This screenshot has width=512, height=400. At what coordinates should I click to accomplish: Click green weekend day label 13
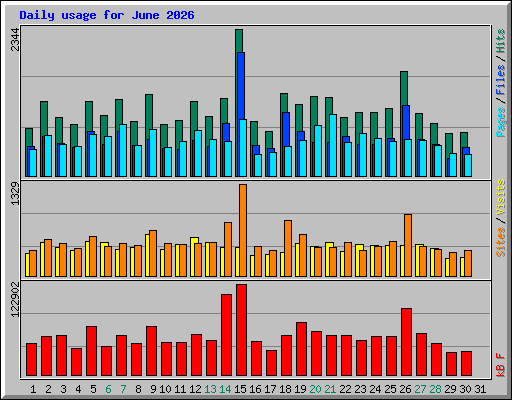pyautogui.click(x=210, y=389)
